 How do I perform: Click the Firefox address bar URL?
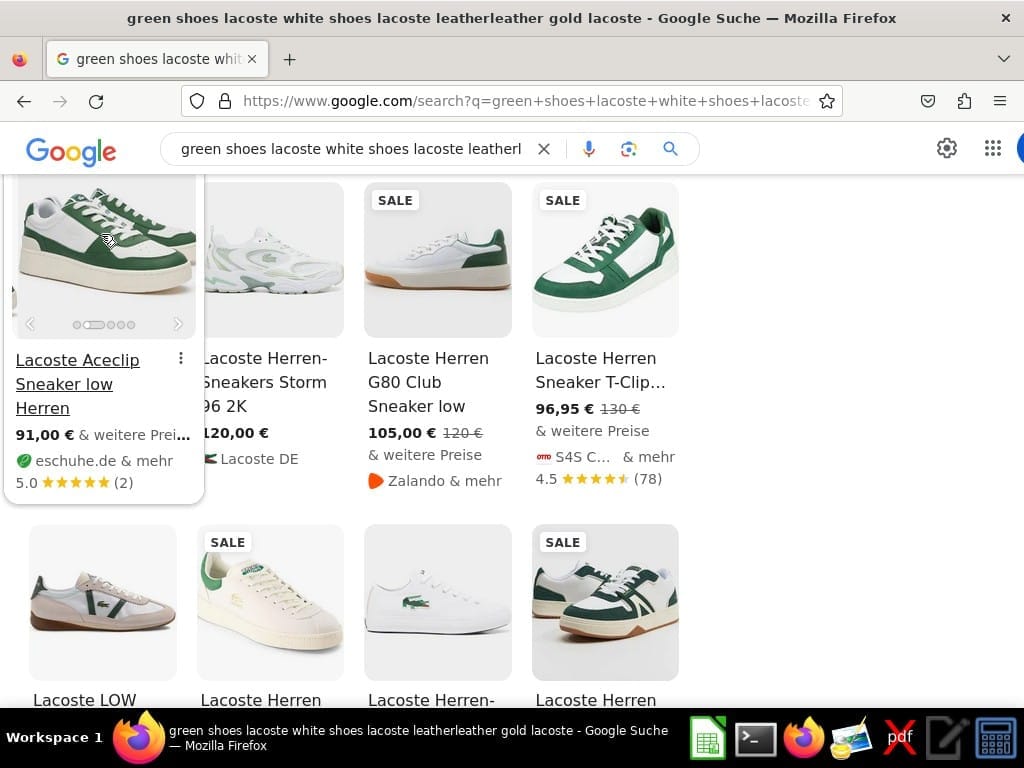[525, 101]
